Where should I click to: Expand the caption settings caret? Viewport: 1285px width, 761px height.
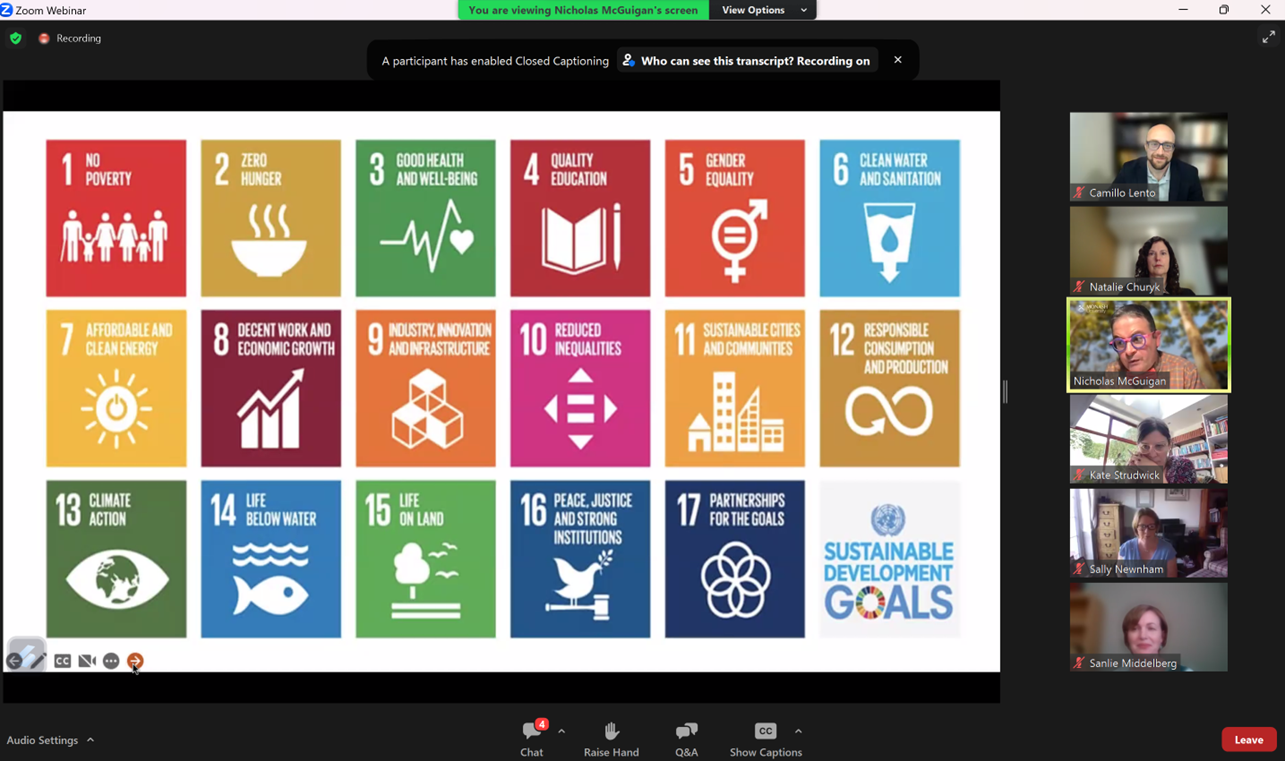point(798,731)
